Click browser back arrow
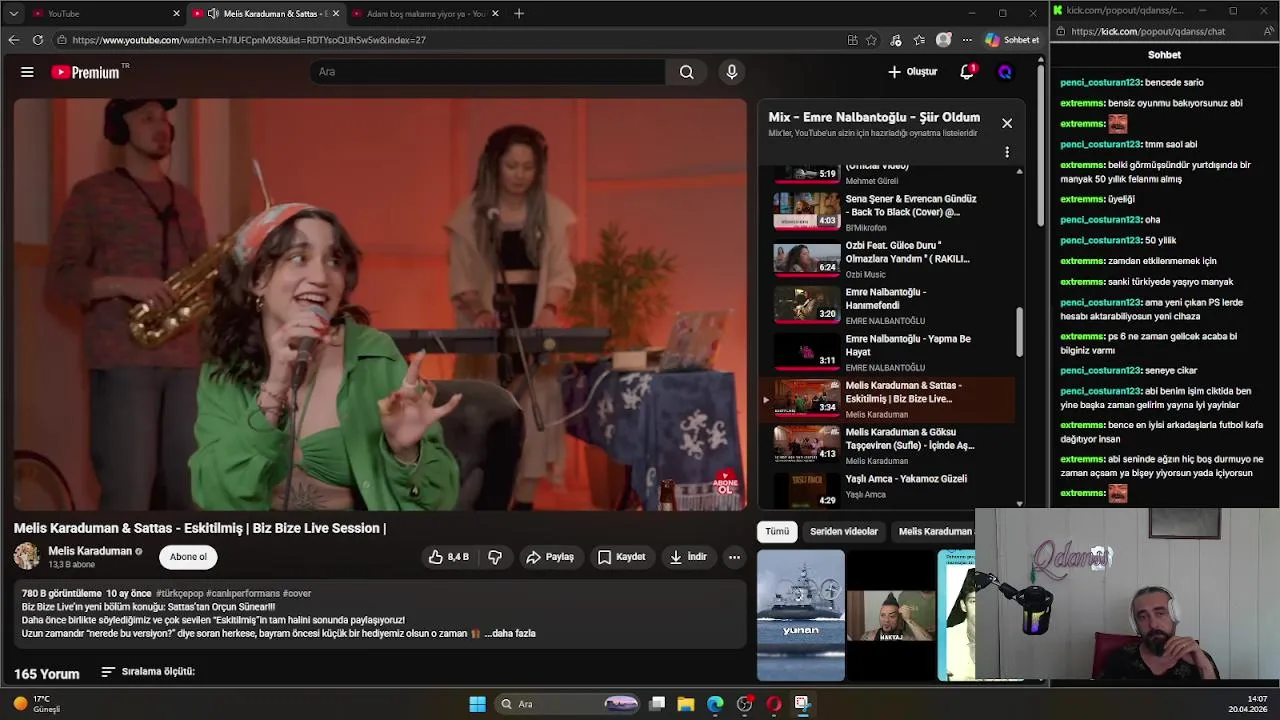The image size is (1280, 720). click(13, 40)
